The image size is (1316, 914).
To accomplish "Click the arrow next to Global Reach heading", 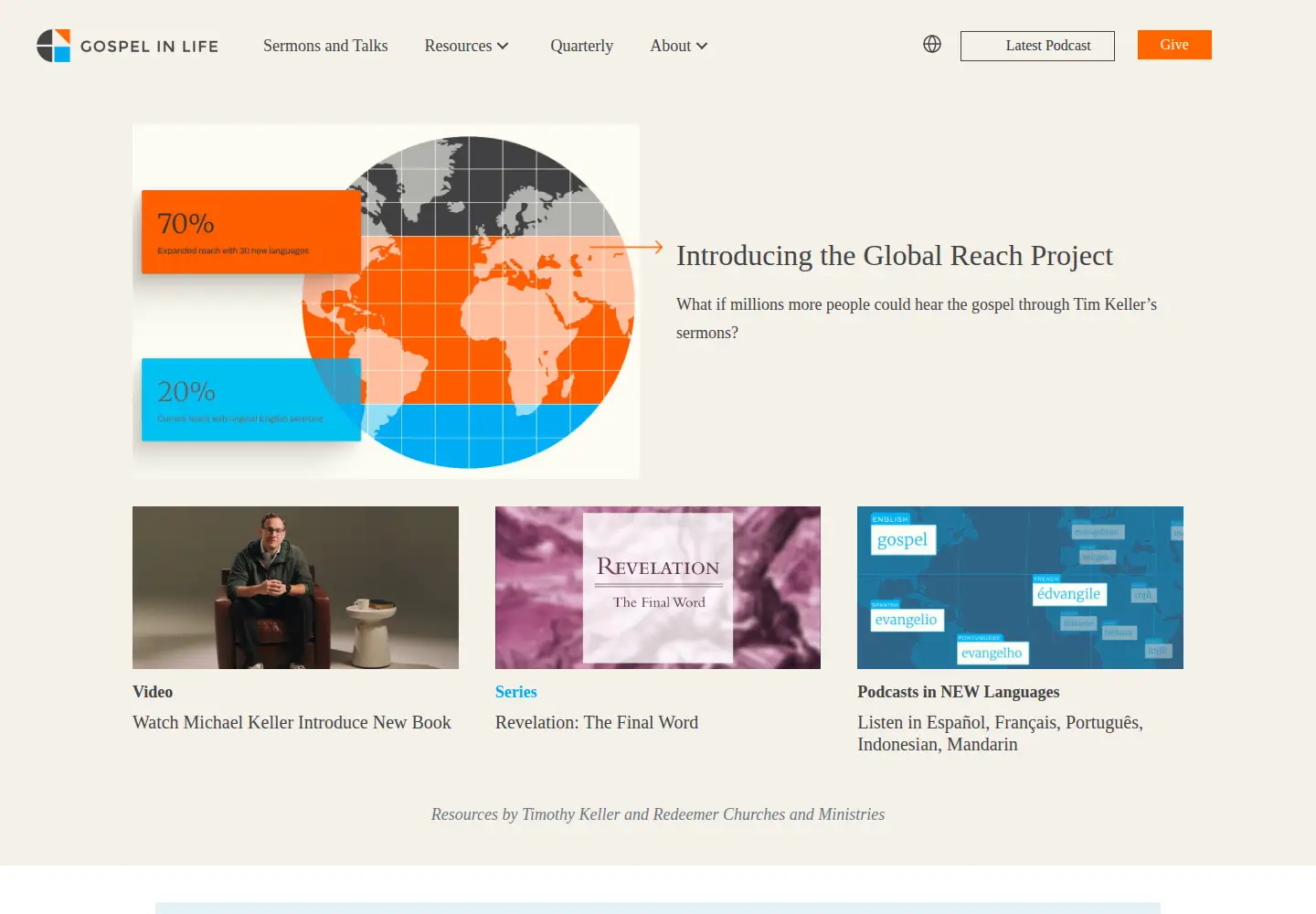I will pyautogui.click(x=626, y=247).
